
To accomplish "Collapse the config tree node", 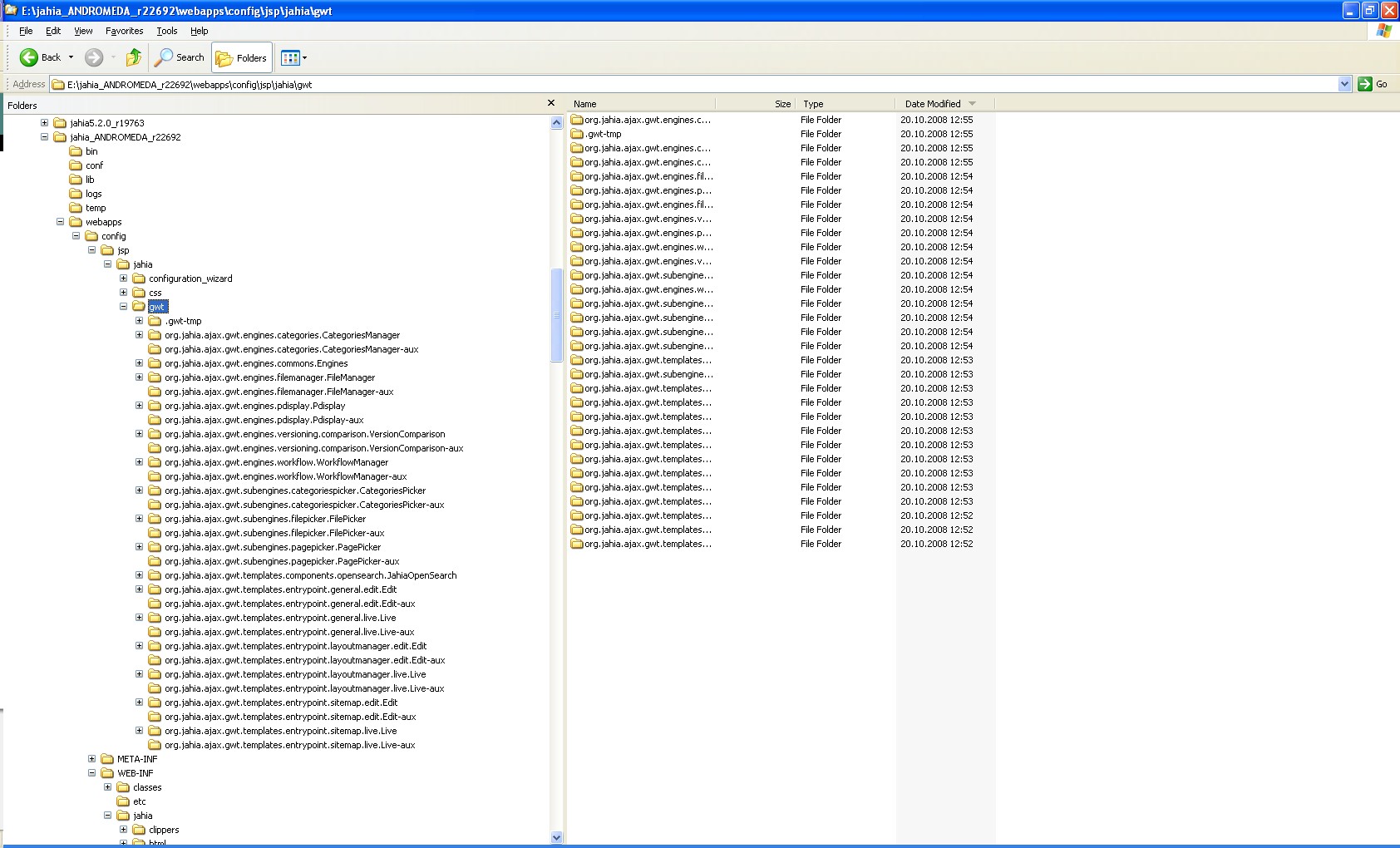I will pos(76,236).
